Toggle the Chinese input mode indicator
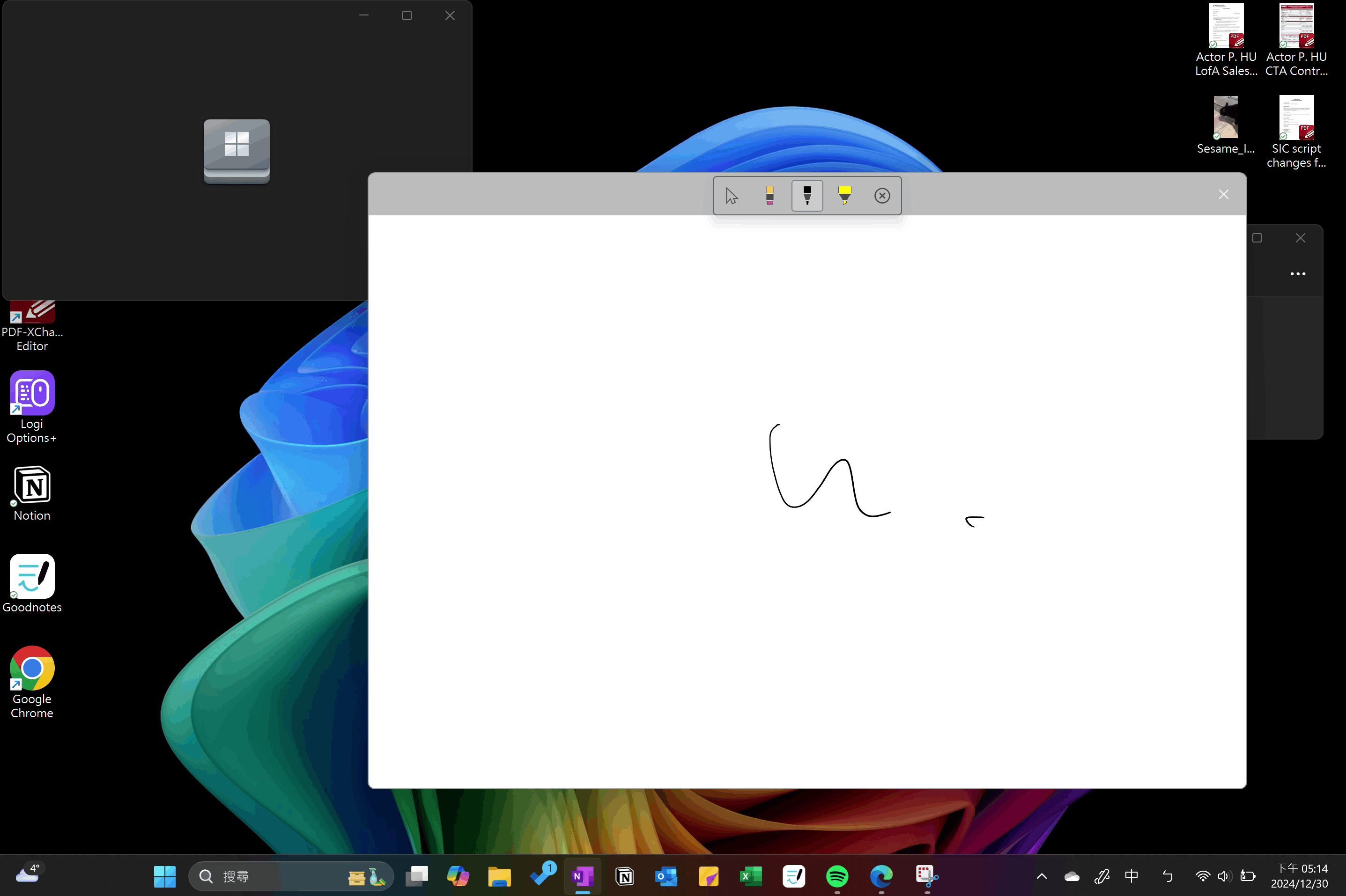1346x896 pixels. click(x=1131, y=876)
